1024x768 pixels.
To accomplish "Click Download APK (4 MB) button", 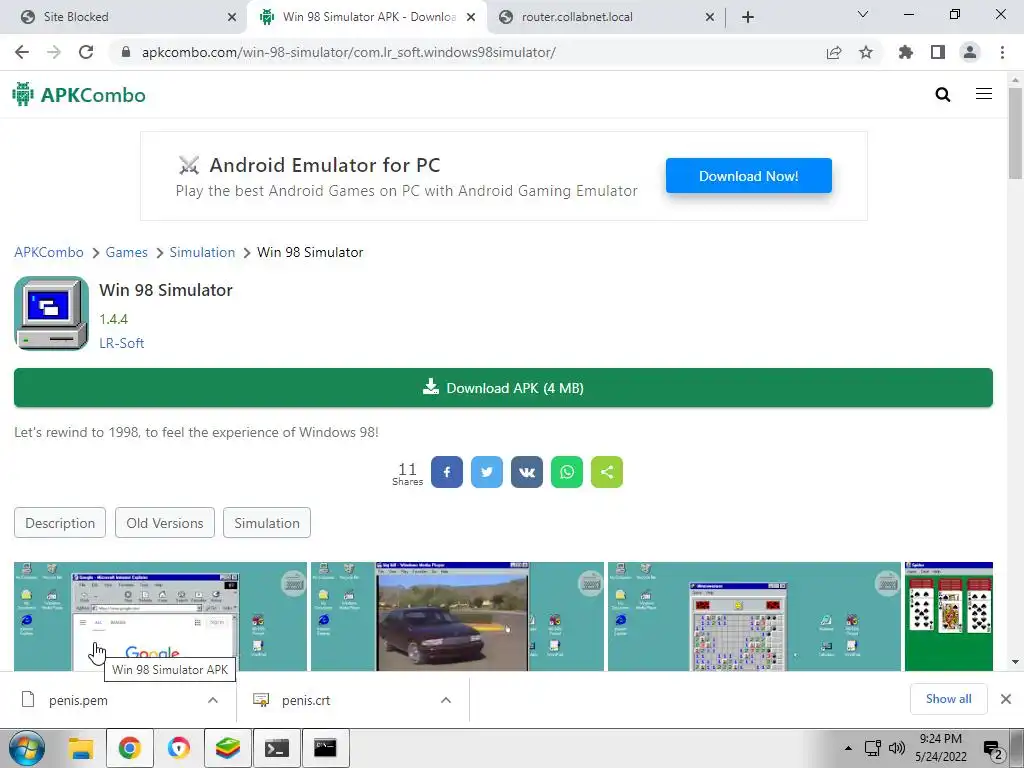I will tap(504, 388).
